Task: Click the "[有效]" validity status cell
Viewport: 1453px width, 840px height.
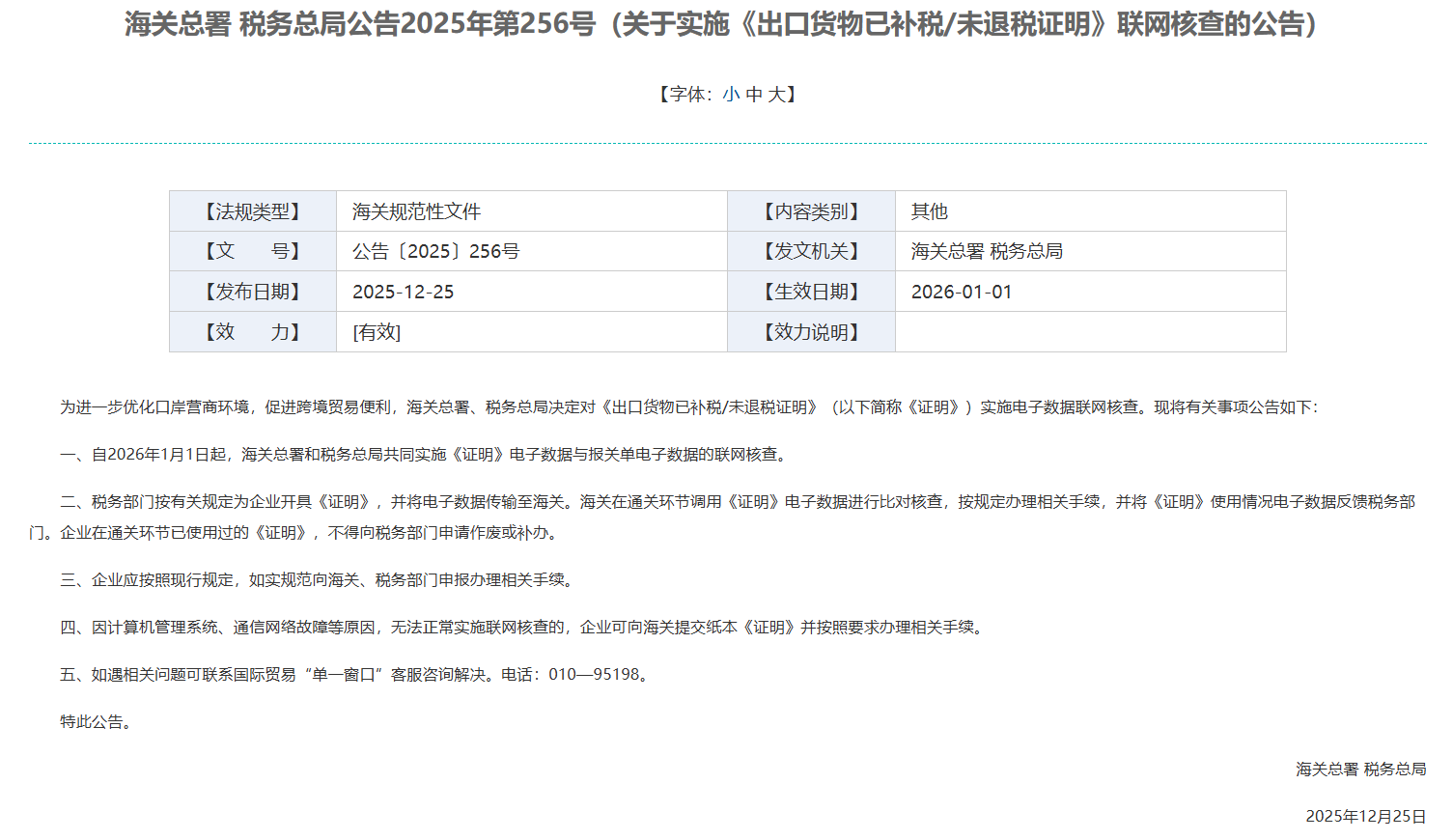Action: [x=376, y=331]
